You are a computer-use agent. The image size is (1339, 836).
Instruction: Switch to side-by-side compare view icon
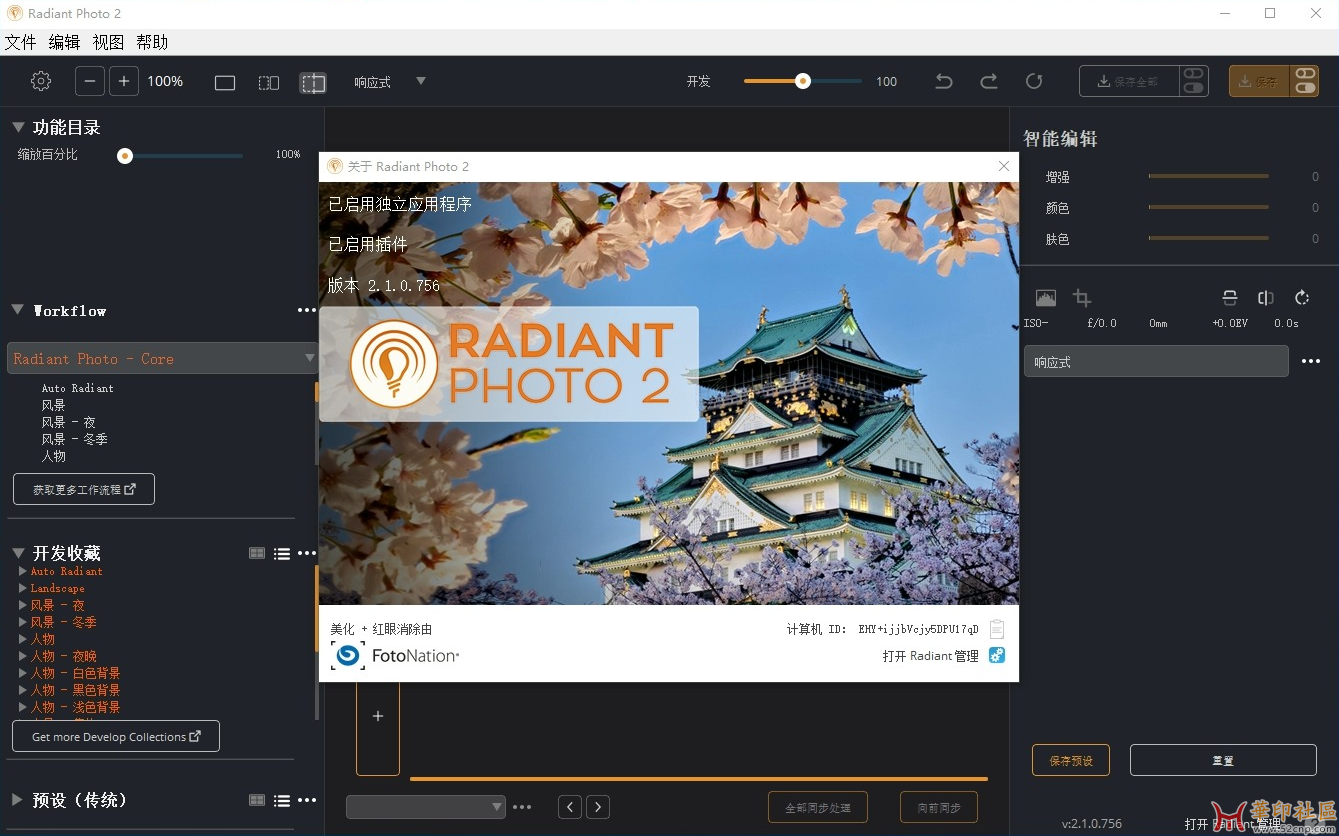pos(269,82)
